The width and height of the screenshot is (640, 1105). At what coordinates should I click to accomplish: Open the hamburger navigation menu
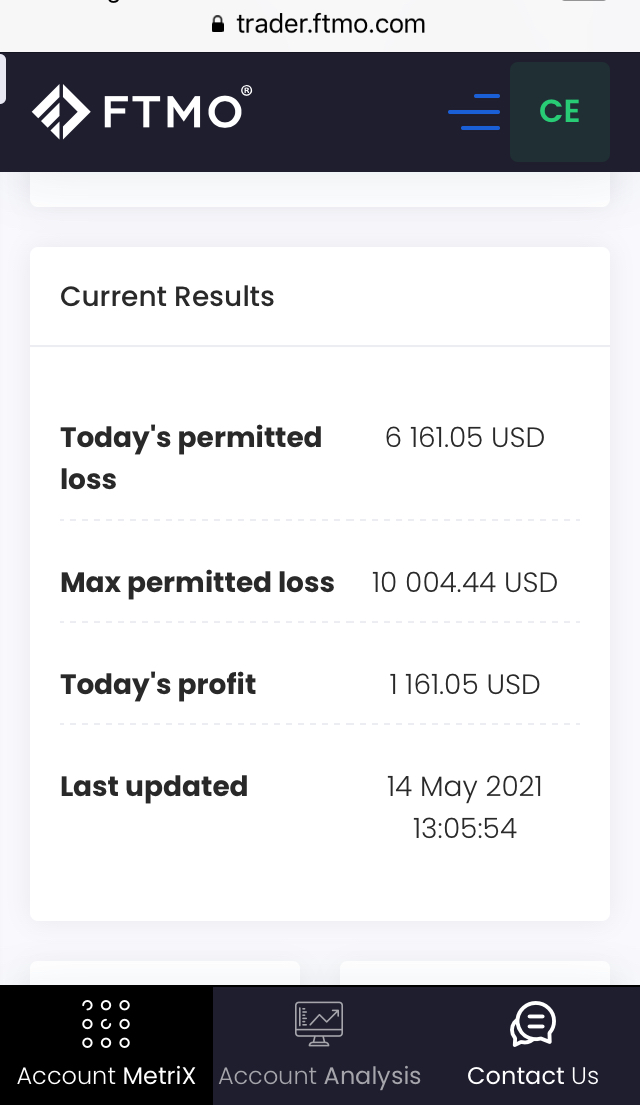click(474, 112)
